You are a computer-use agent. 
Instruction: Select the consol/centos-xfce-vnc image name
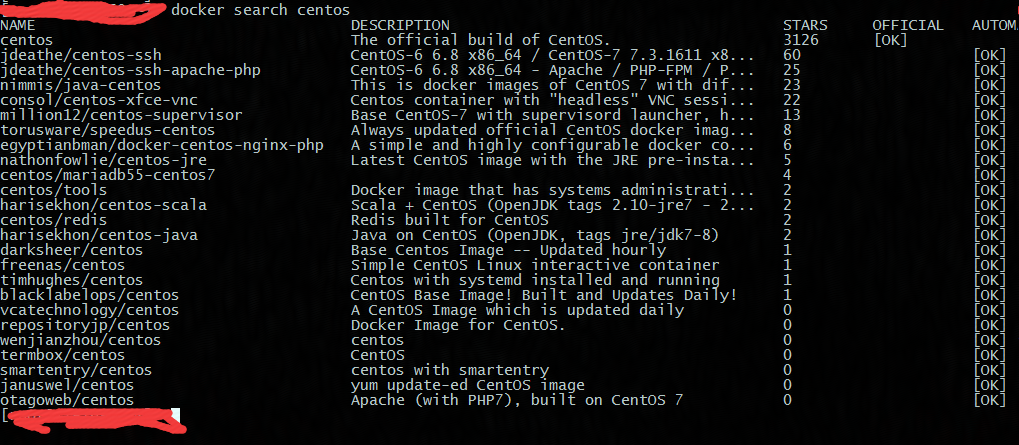pyautogui.click(x=90, y=100)
